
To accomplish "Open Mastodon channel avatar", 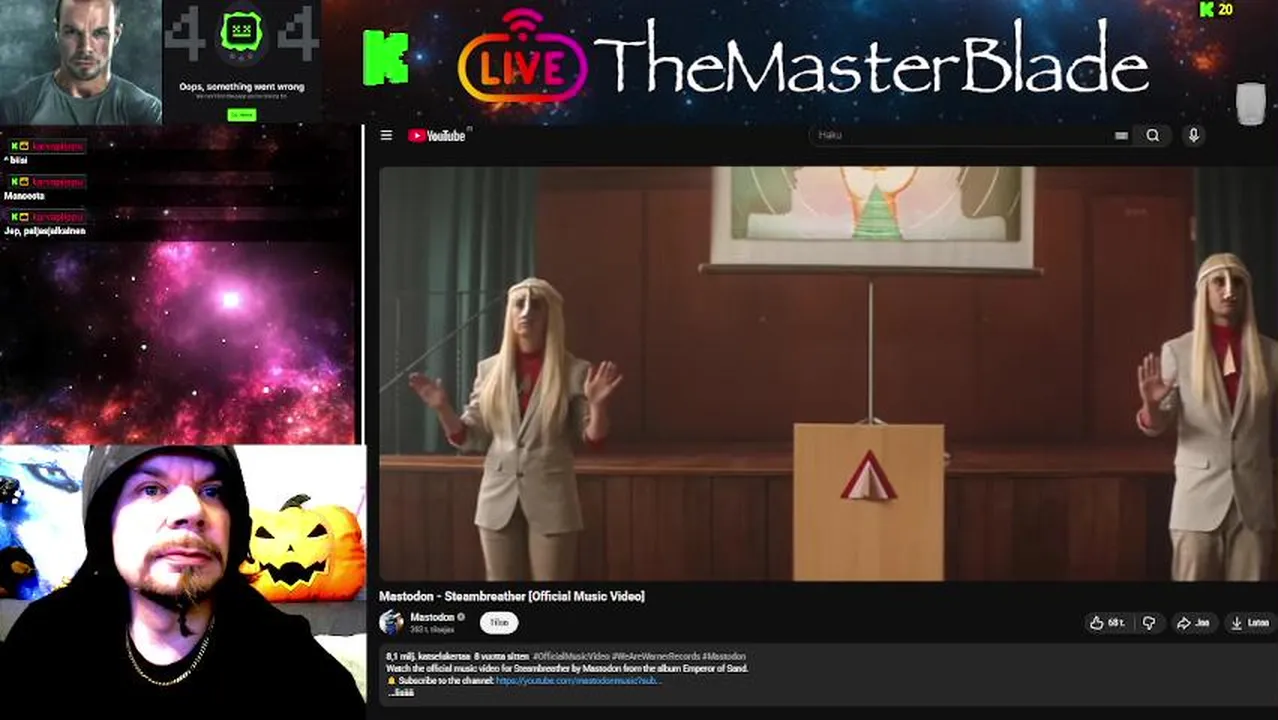I will 391,622.
